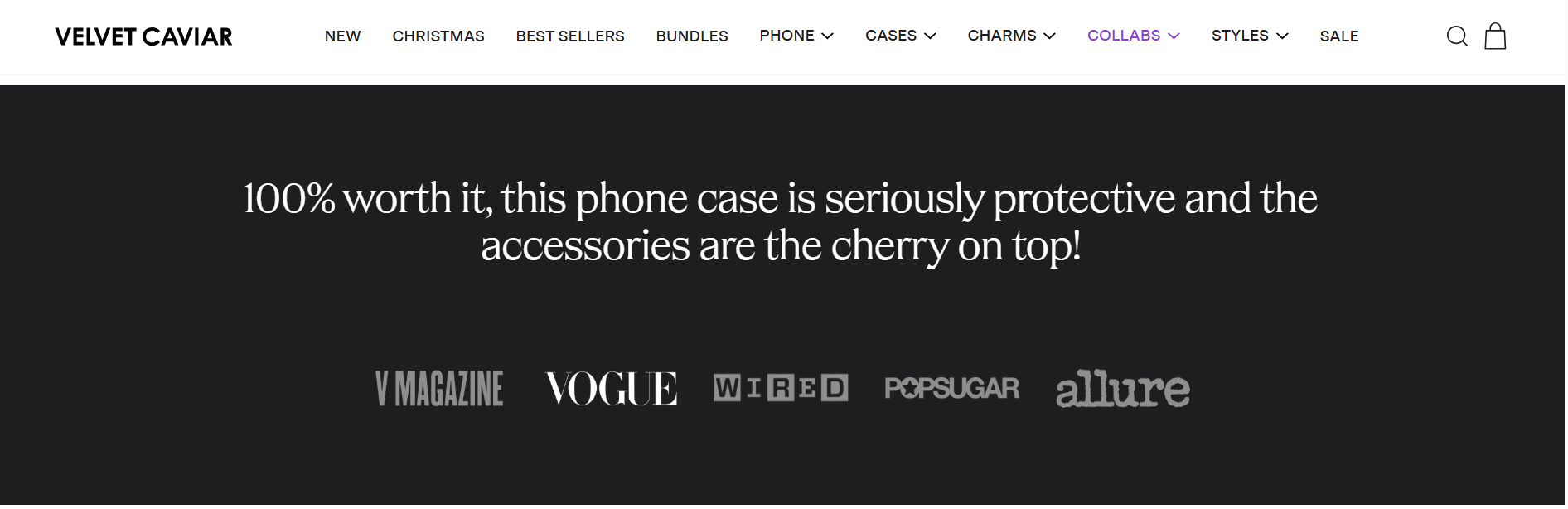The image size is (1568, 509).
Task: Open the BEST SELLERS section
Action: coord(569,36)
